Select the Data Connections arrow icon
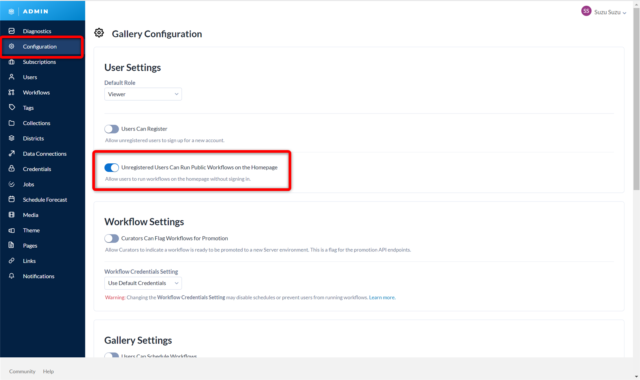 click(11, 154)
